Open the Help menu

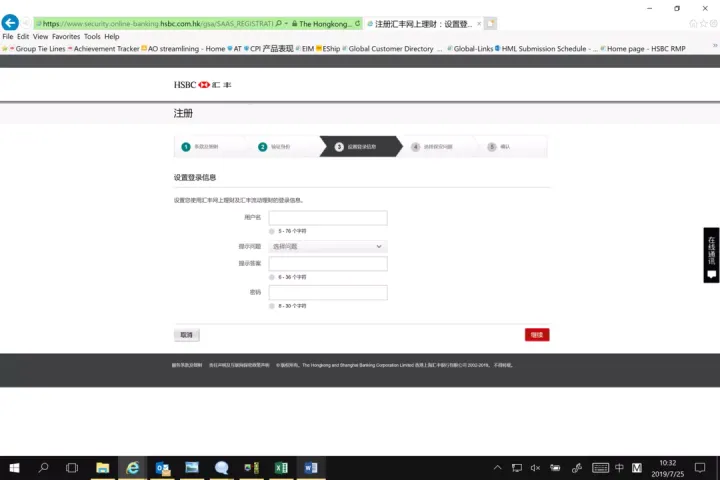click(x=112, y=36)
